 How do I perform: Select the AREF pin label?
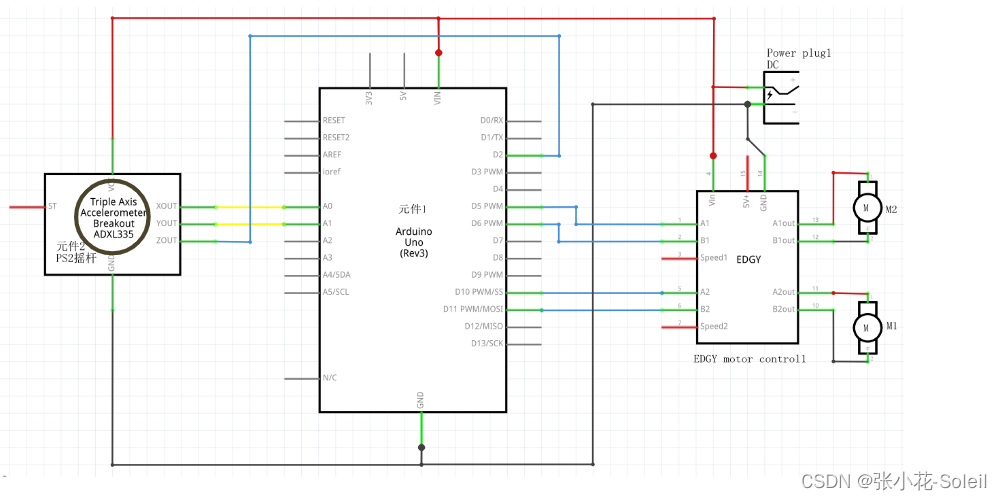[x=334, y=155]
